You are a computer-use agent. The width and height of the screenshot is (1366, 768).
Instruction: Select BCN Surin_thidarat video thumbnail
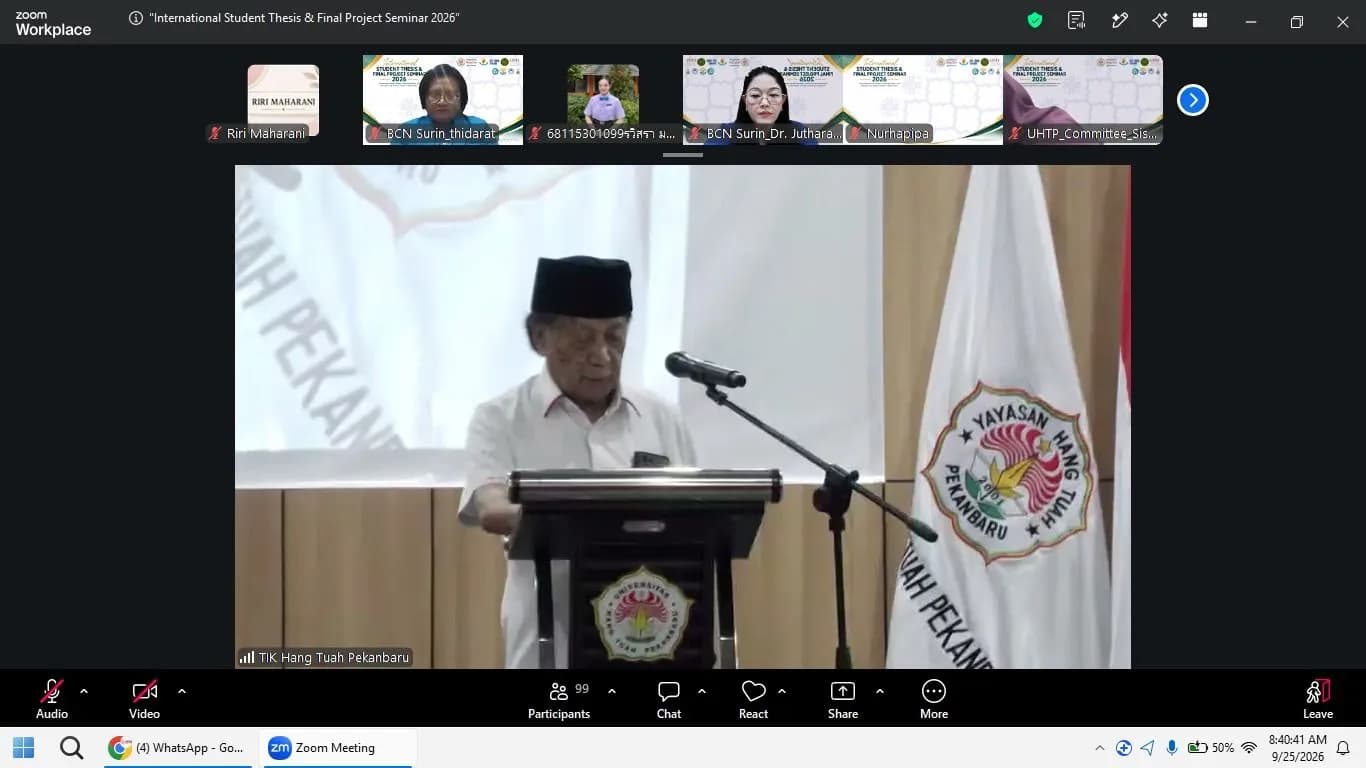pyautogui.click(x=443, y=100)
